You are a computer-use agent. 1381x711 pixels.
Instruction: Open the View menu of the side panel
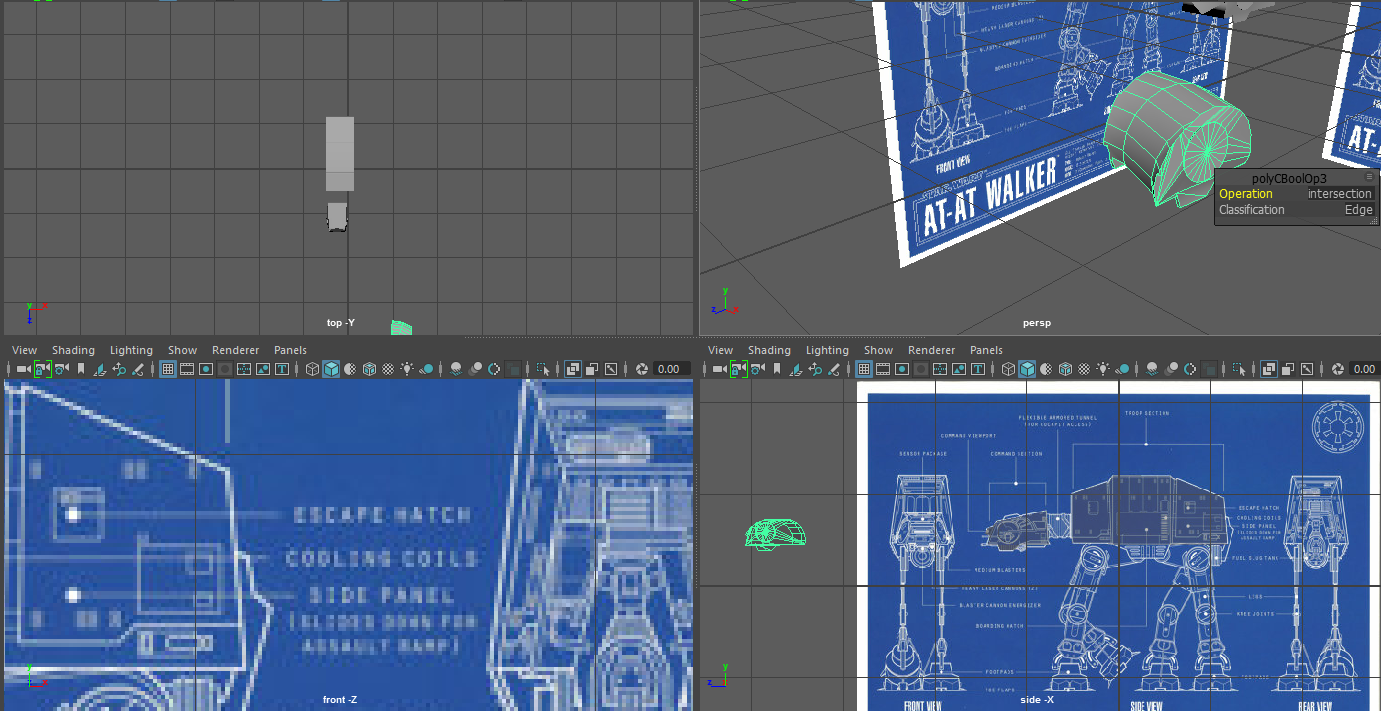(720, 350)
